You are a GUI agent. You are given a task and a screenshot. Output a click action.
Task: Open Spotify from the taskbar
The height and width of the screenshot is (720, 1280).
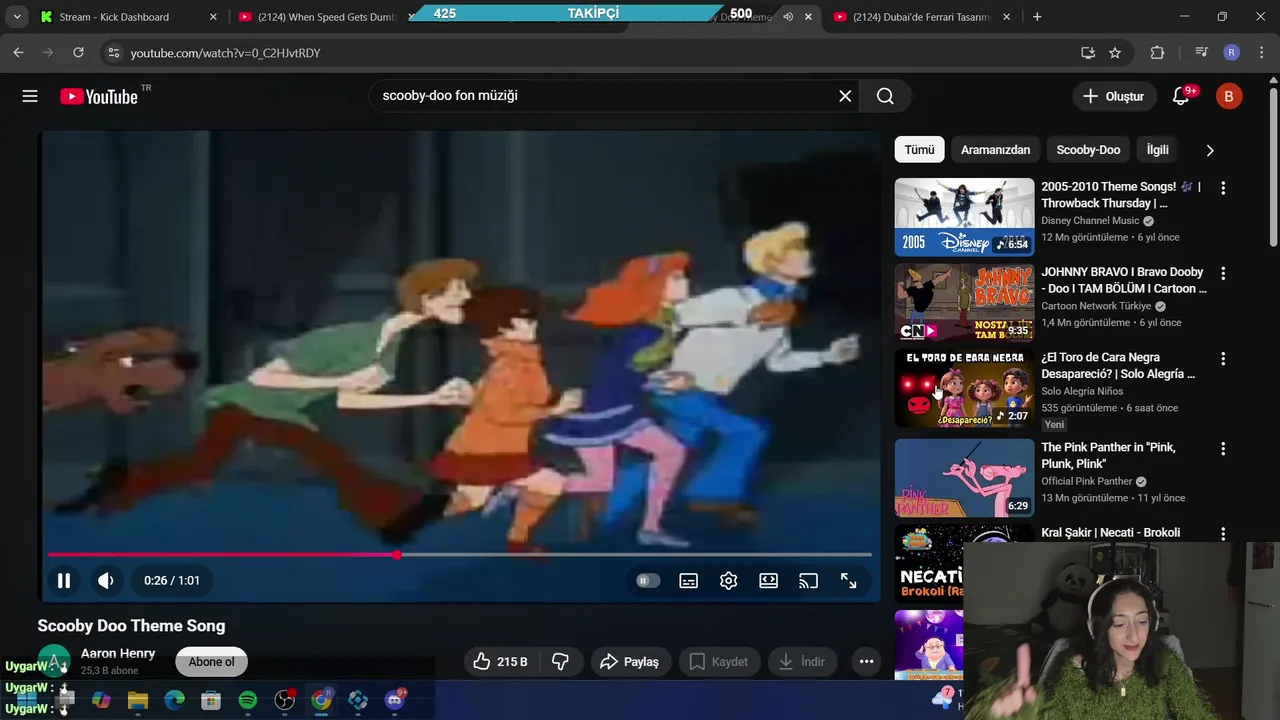coord(248,700)
